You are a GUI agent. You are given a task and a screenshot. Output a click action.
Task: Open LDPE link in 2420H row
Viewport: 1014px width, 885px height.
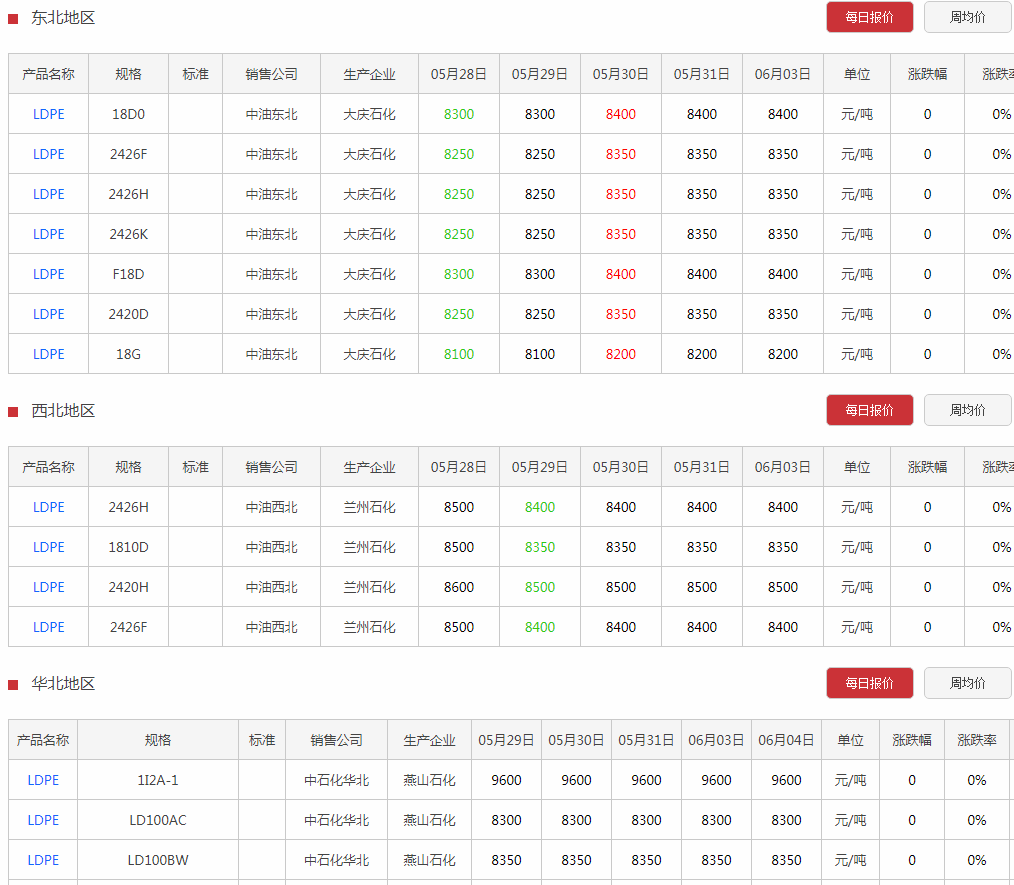point(49,588)
